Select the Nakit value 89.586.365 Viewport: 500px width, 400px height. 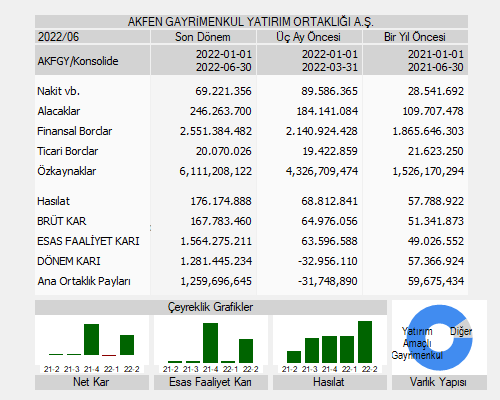329,91
